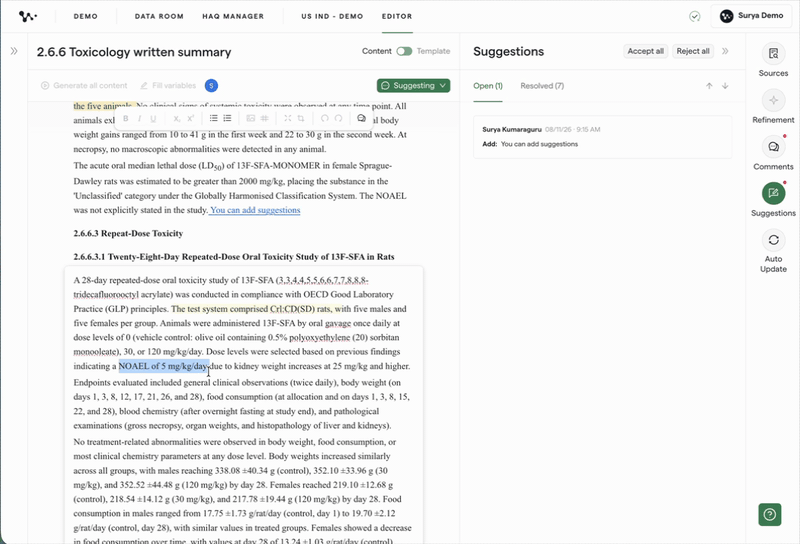Viewport: 800px width, 544px height.
Task: Toggle italic formatting
Action: (139, 118)
